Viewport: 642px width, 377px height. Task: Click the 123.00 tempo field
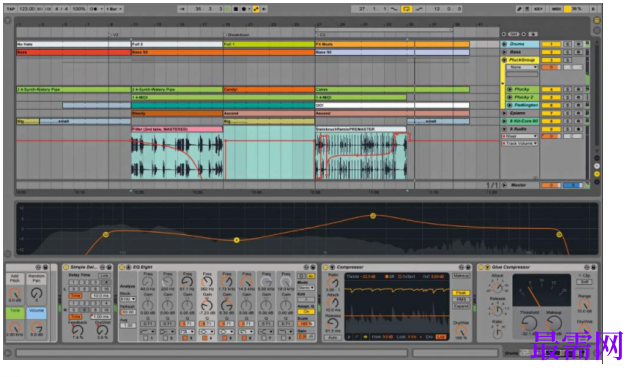[x=27, y=9]
